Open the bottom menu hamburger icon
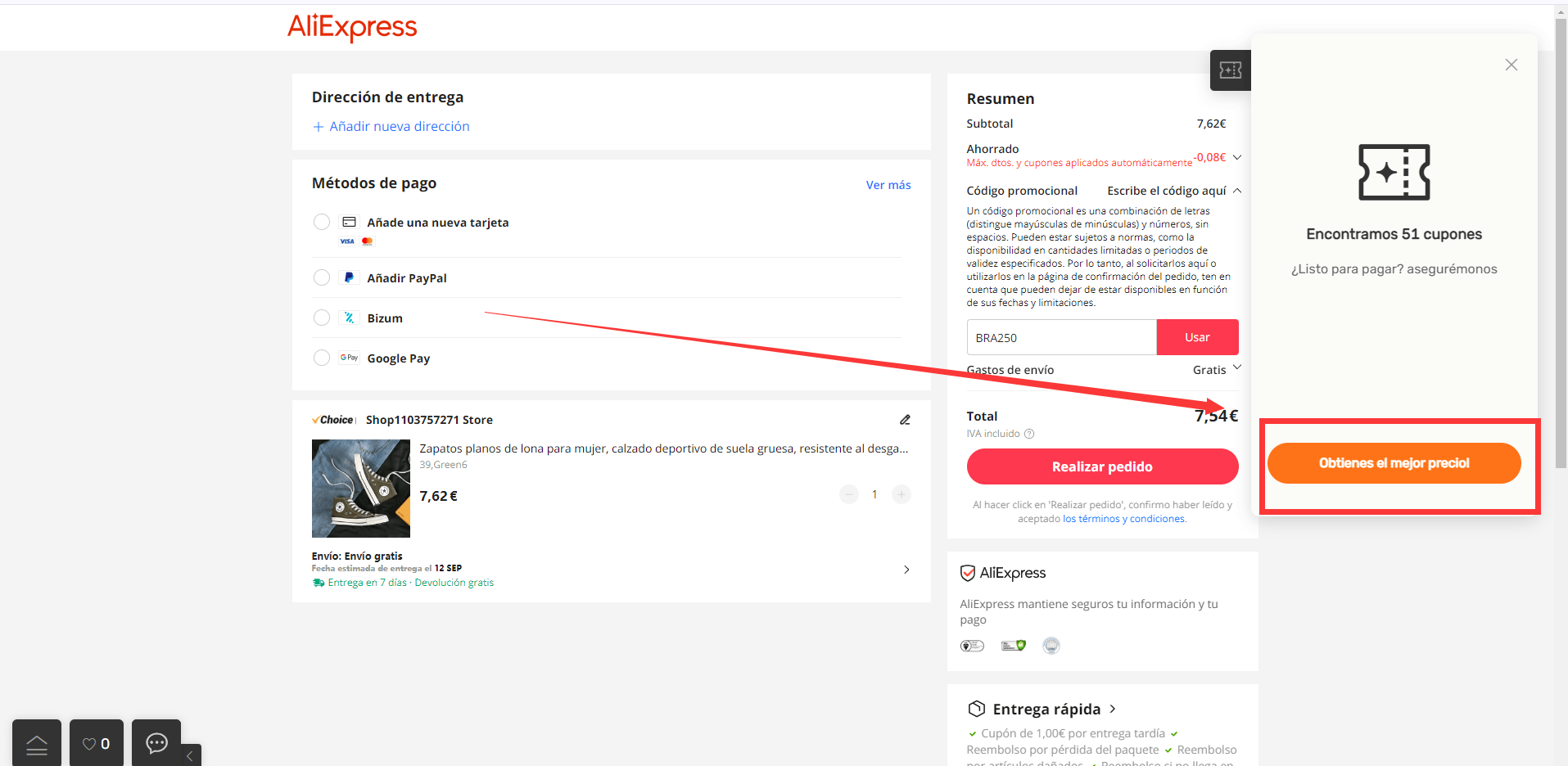This screenshot has height=766, width=1568. pos(37,743)
